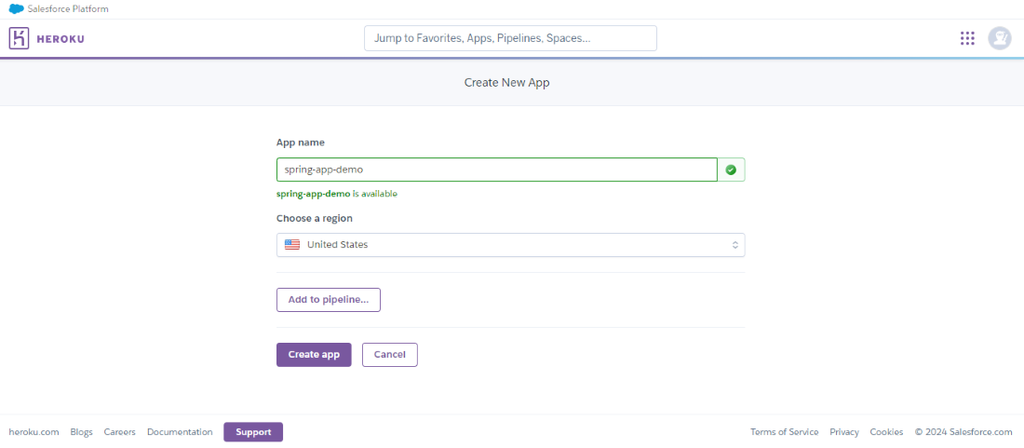
Task: Open the Careers footer link
Action: point(120,432)
